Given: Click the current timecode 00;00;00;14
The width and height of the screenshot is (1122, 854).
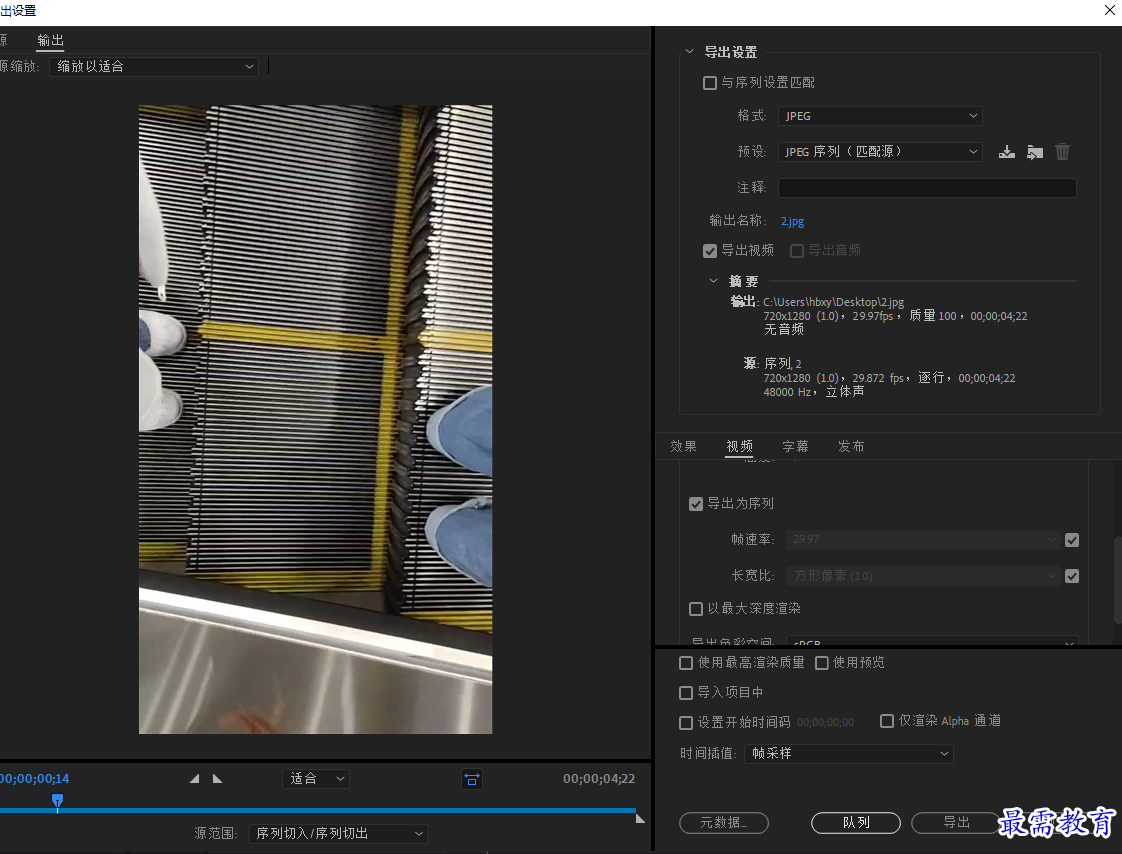Looking at the screenshot, I should [35, 779].
